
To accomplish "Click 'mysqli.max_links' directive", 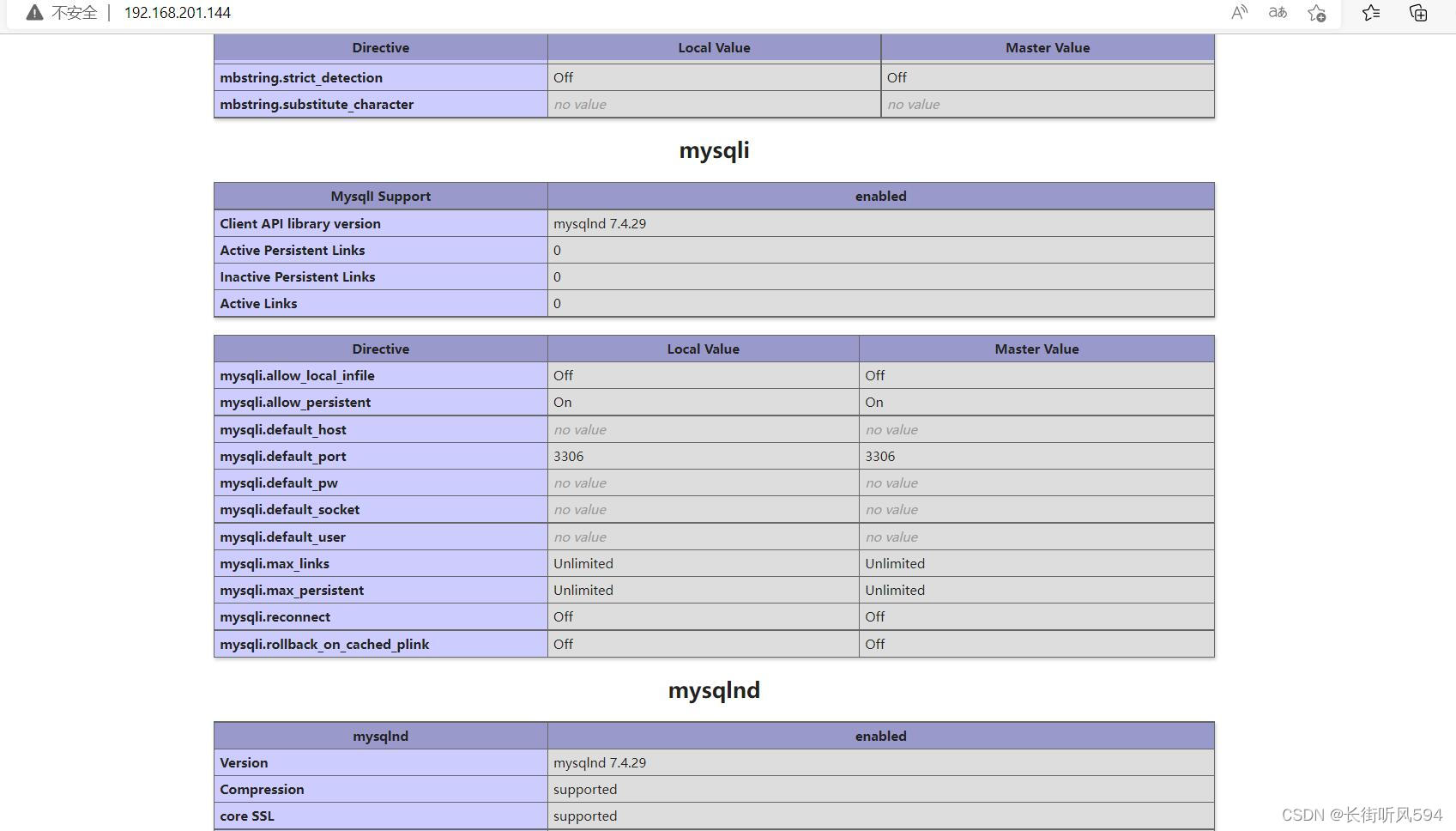I will pos(275,563).
